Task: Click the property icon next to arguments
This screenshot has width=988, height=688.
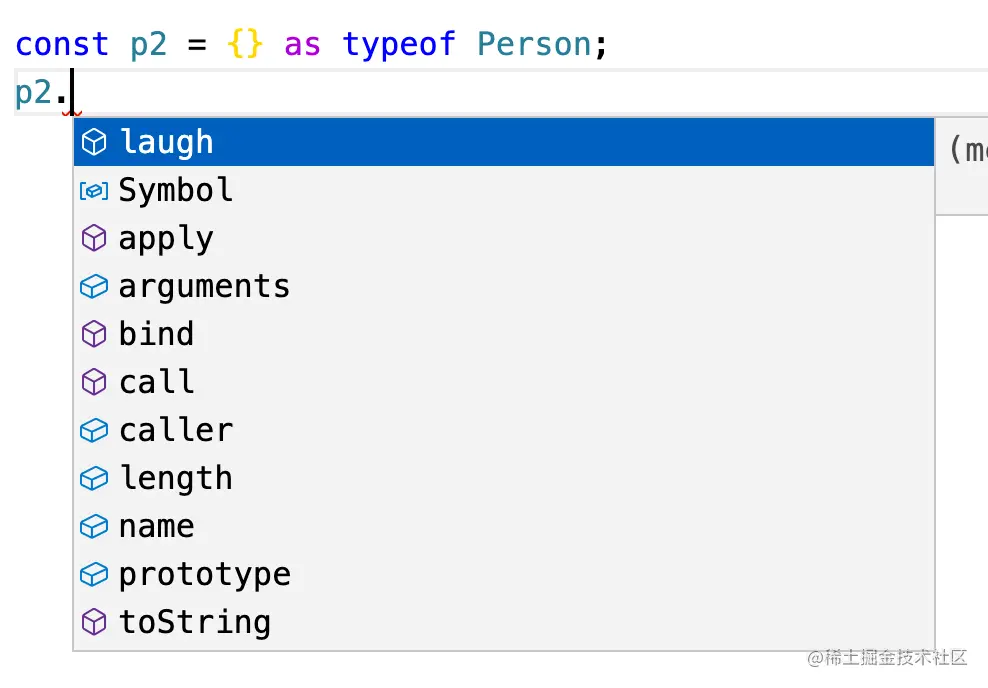Action: click(94, 287)
